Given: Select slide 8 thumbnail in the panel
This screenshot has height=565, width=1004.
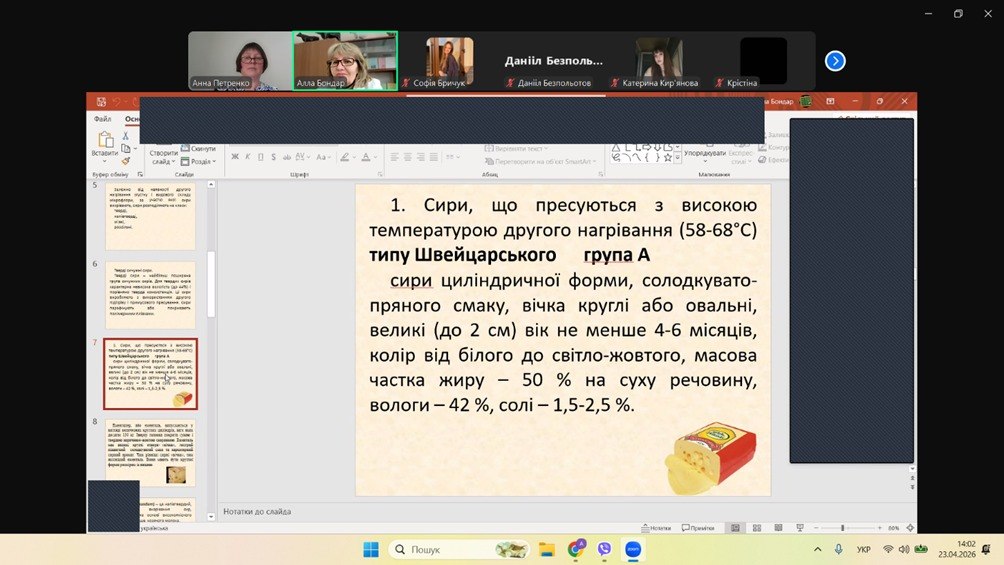Looking at the screenshot, I should 151,452.
